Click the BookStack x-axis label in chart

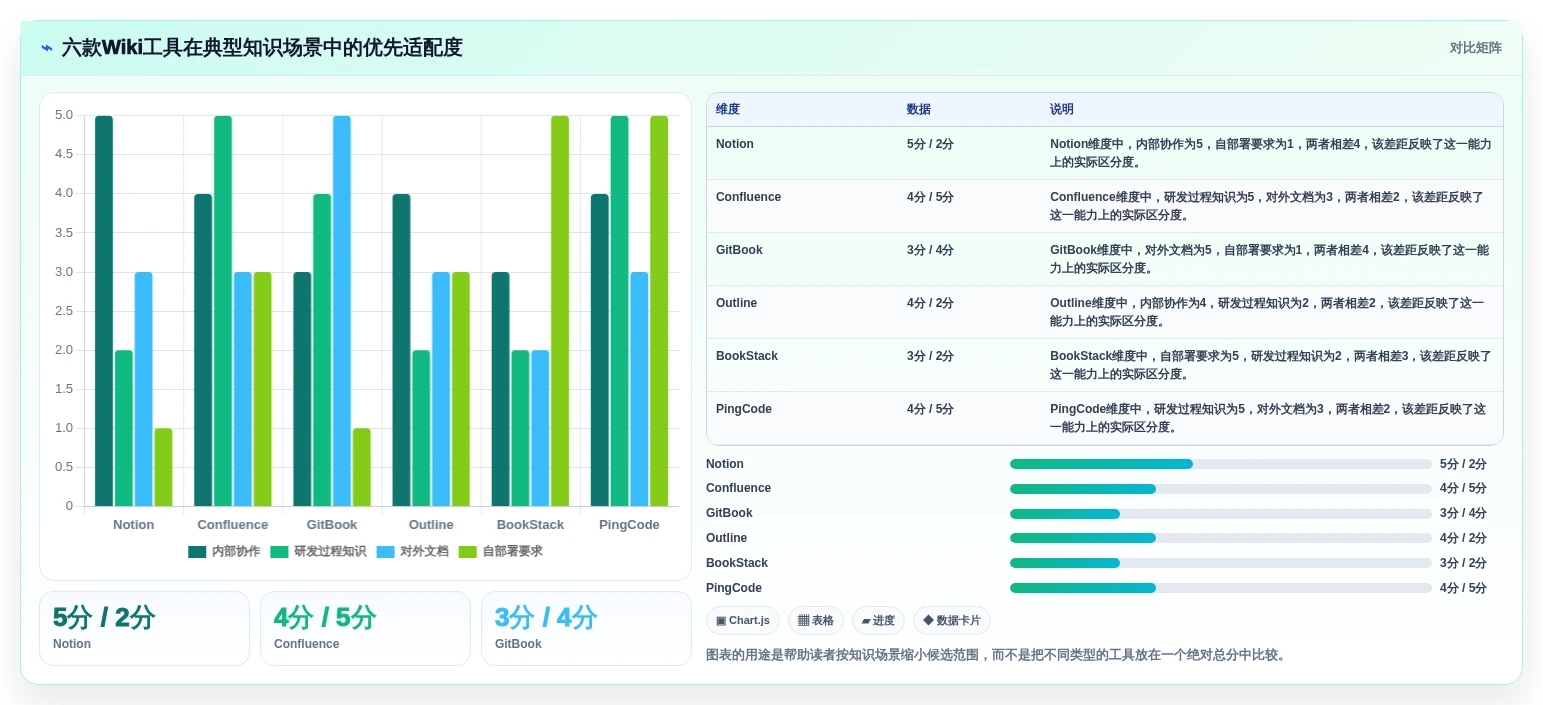530,525
